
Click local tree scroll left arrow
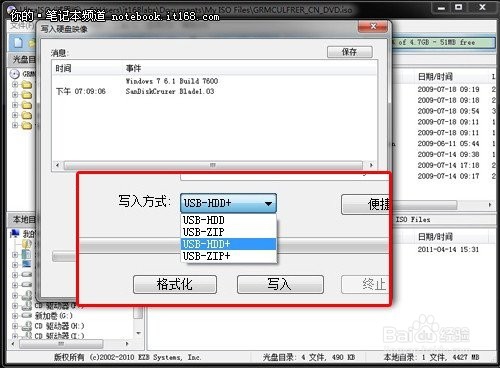(13, 343)
